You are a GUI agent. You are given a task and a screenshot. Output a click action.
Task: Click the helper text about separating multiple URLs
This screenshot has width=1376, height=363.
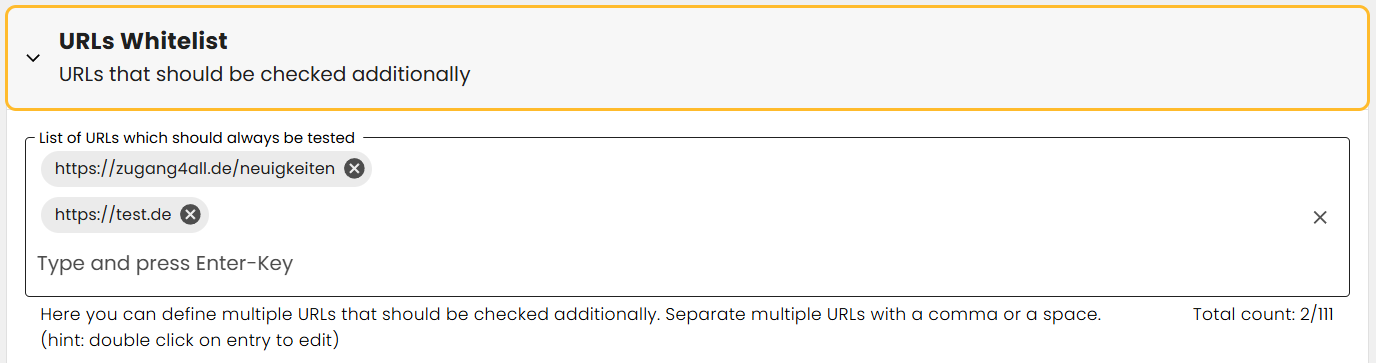click(x=570, y=315)
